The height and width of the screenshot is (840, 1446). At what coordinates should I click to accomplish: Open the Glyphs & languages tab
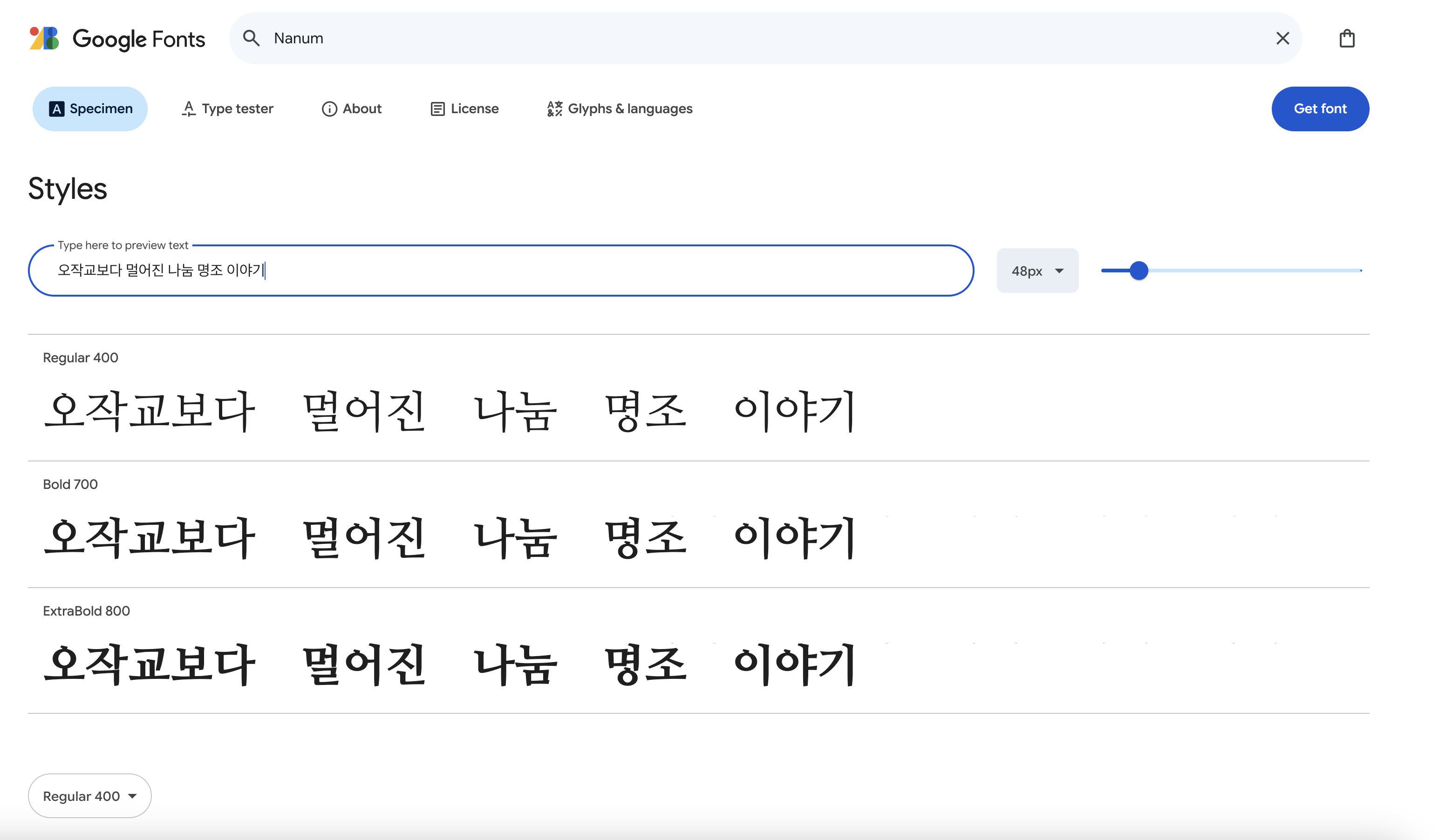tap(629, 109)
